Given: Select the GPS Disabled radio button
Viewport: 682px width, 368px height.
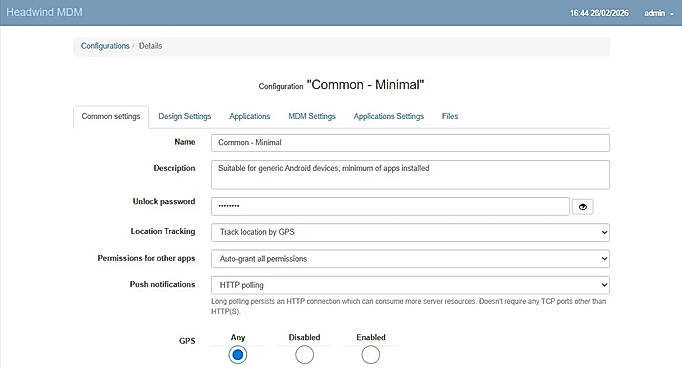Looking at the screenshot, I should click(x=304, y=355).
